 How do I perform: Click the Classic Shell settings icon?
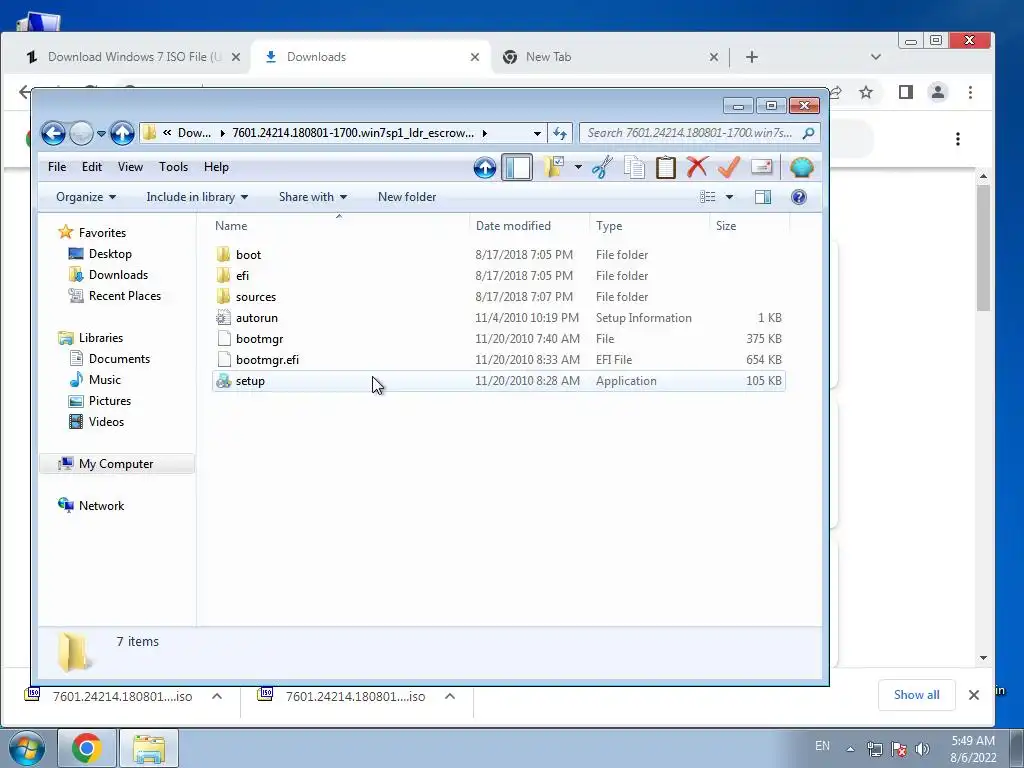coord(801,168)
